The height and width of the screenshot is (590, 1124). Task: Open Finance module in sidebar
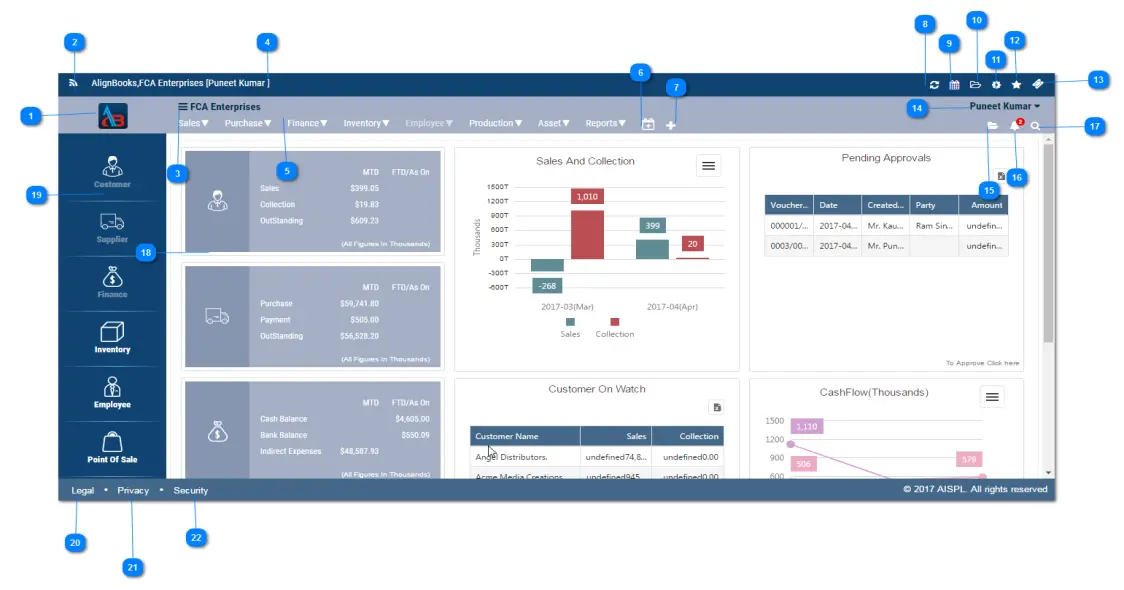(x=113, y=282)
